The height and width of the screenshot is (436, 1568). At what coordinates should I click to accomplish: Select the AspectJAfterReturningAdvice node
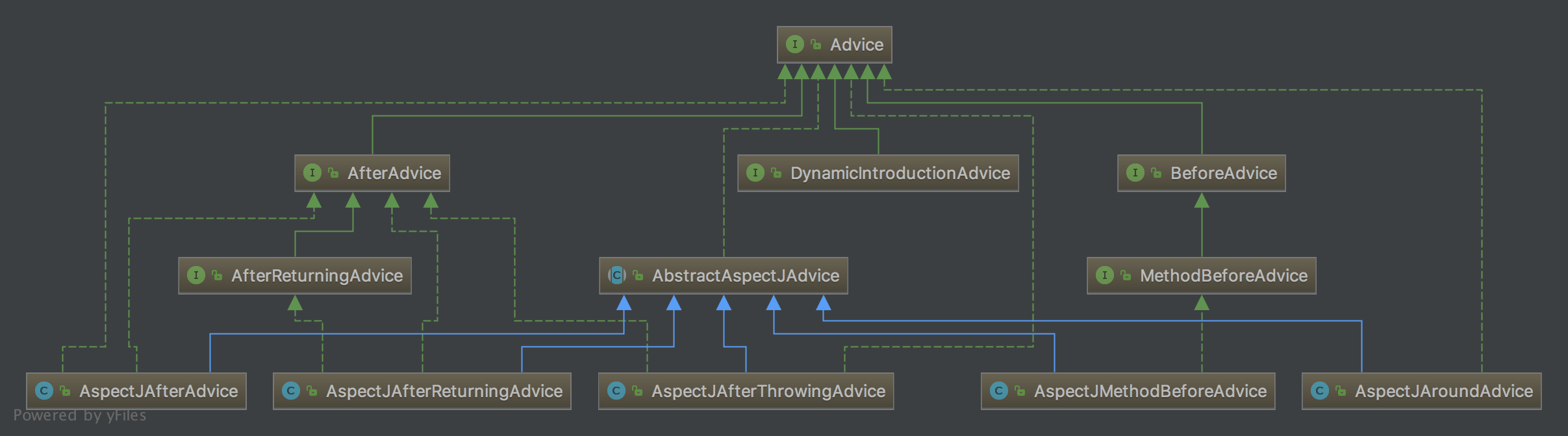422,391
